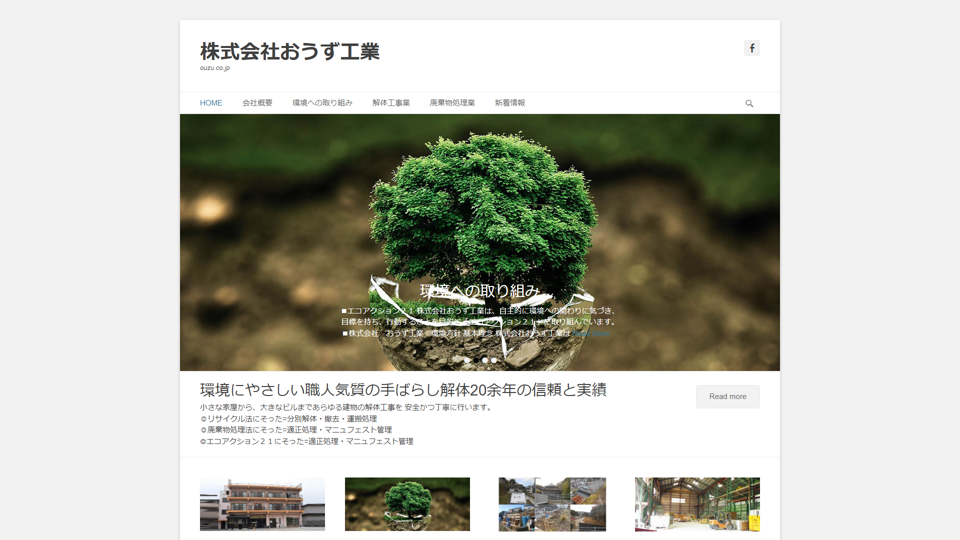960x540 pixels.
Task: Click the slide title 環境への取り組み
Action: tap(480, 291)
